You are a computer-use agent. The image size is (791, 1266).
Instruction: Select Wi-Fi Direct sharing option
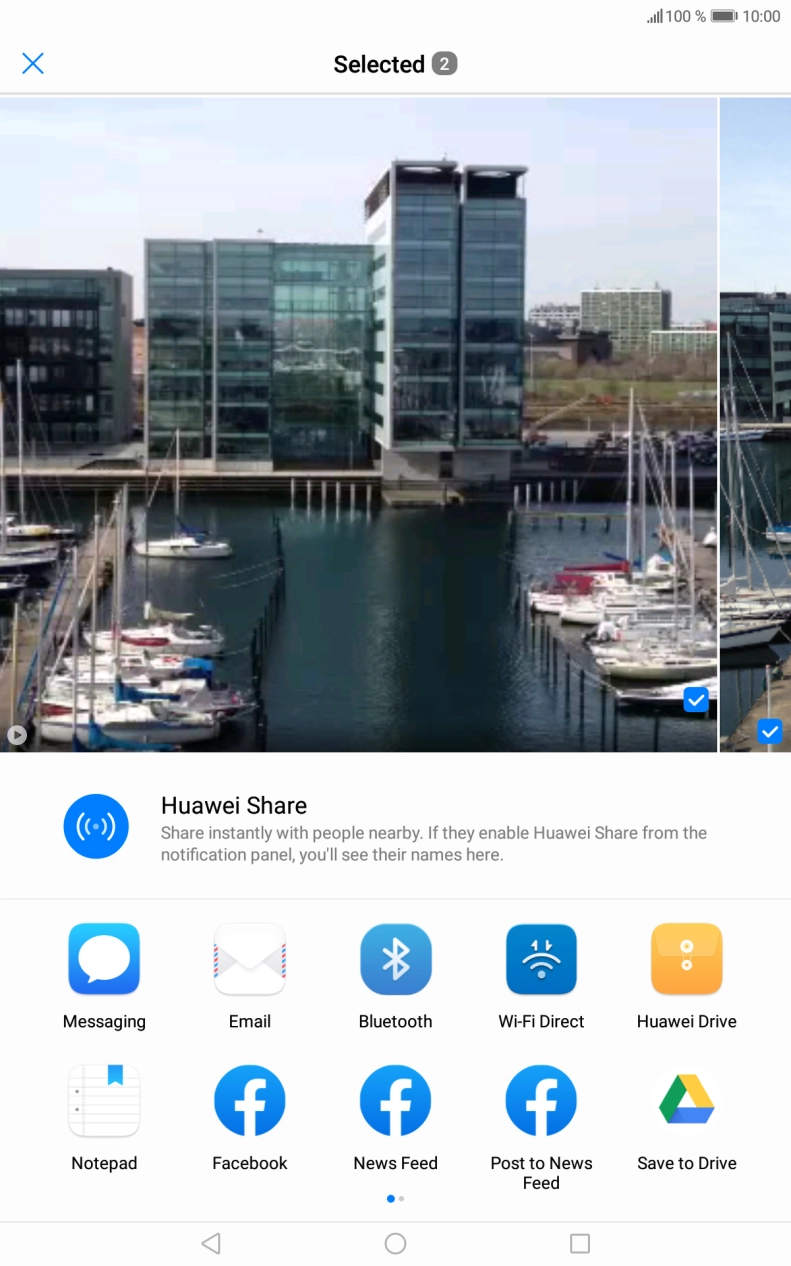541,959
